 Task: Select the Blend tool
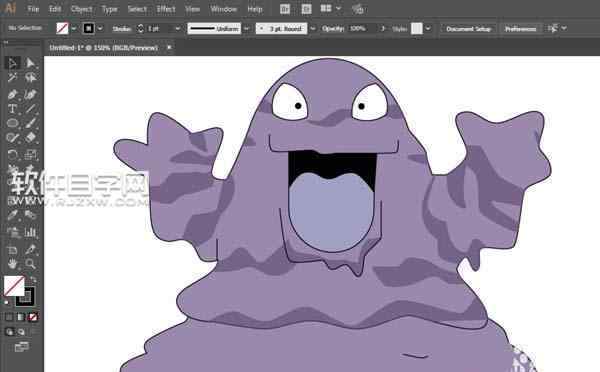click(x=30, y=215)
